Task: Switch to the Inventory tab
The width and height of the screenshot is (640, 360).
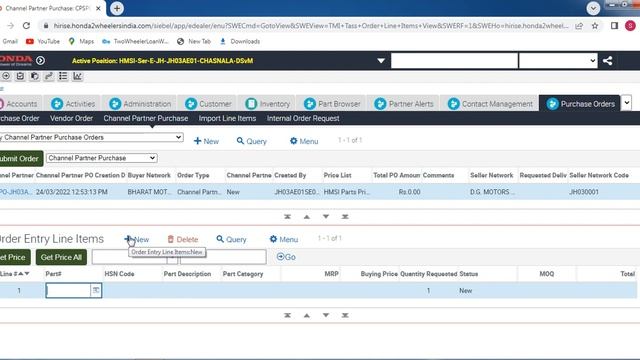Action: (267, 104)
